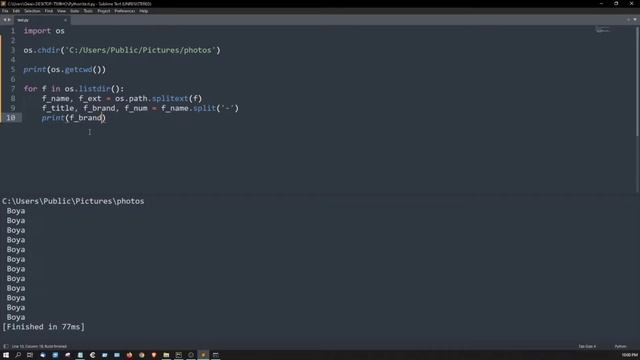Viewport: 640px width, 360px height.
Task: Open the Sublime Text taskbar icon
Action: 203,355
